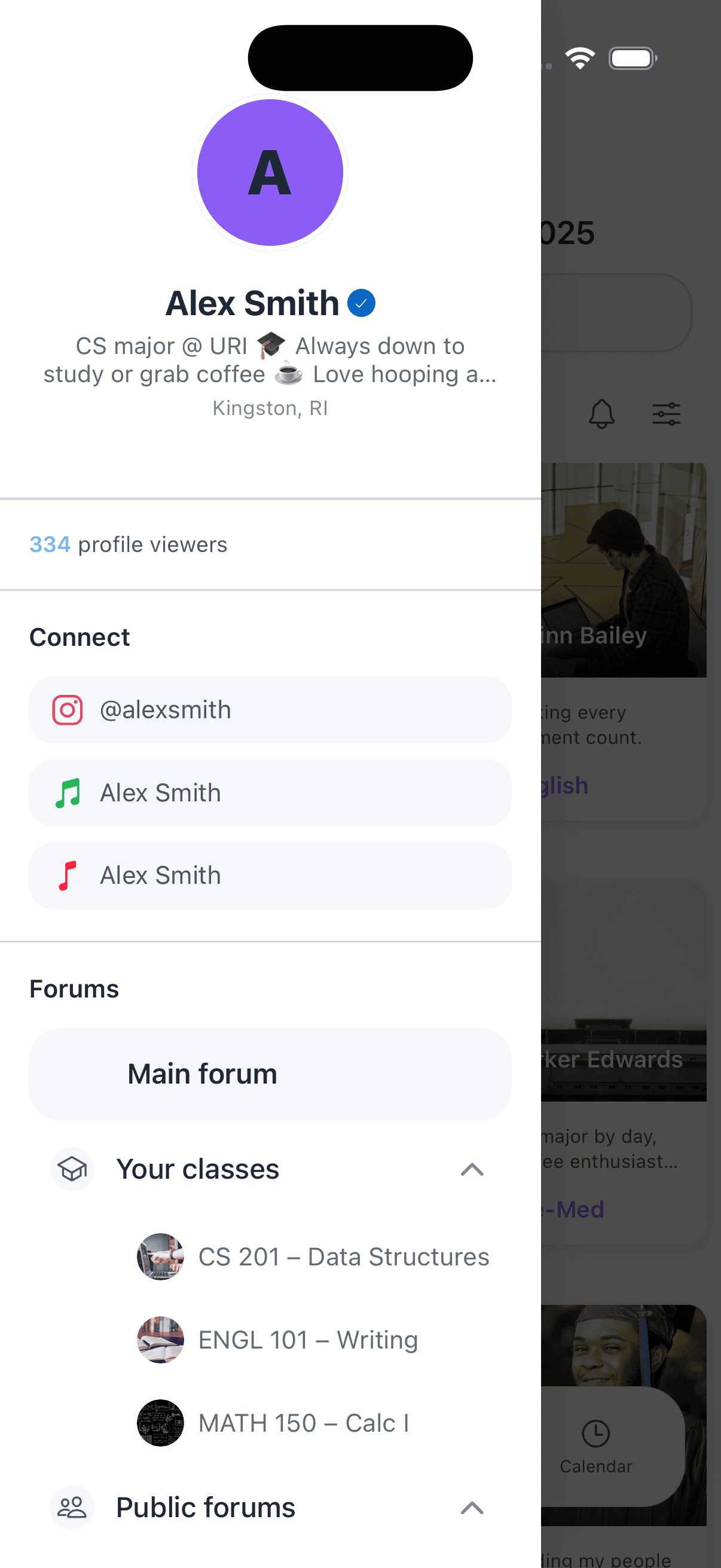
Task: Open the filter settings icon
Action: pyautogui.click(x=666, y=413)
